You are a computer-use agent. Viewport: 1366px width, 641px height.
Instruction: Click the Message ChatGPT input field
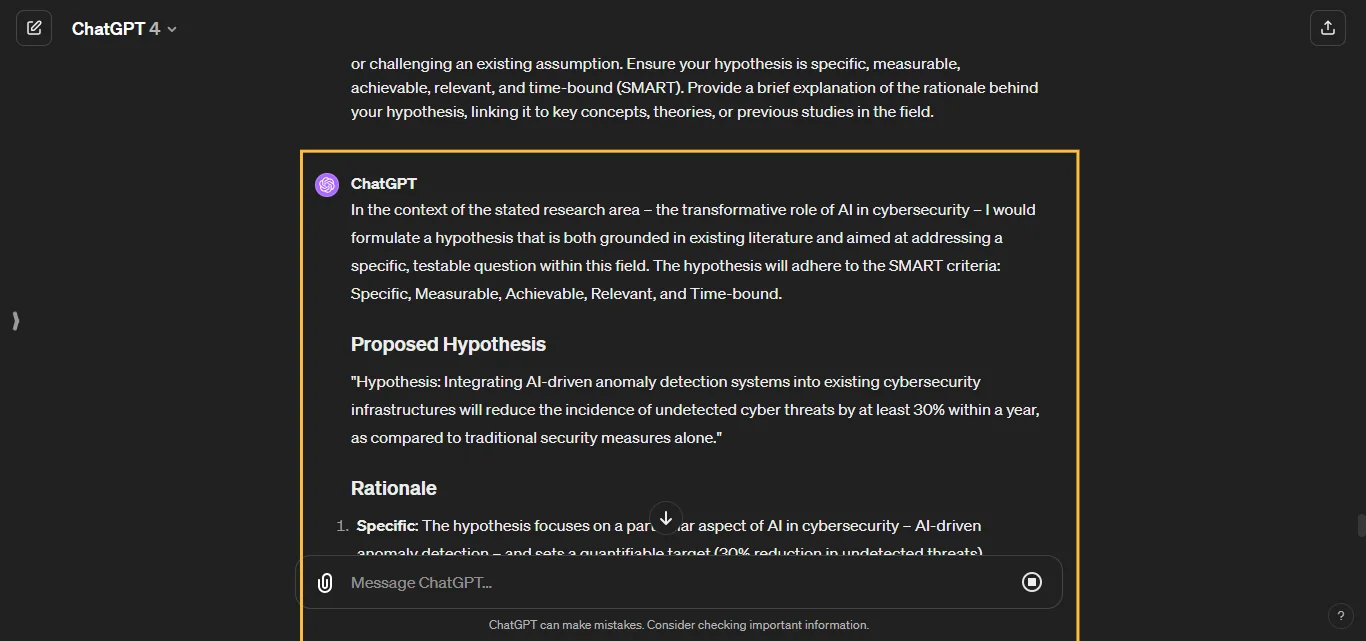click(x=600, y=582)
